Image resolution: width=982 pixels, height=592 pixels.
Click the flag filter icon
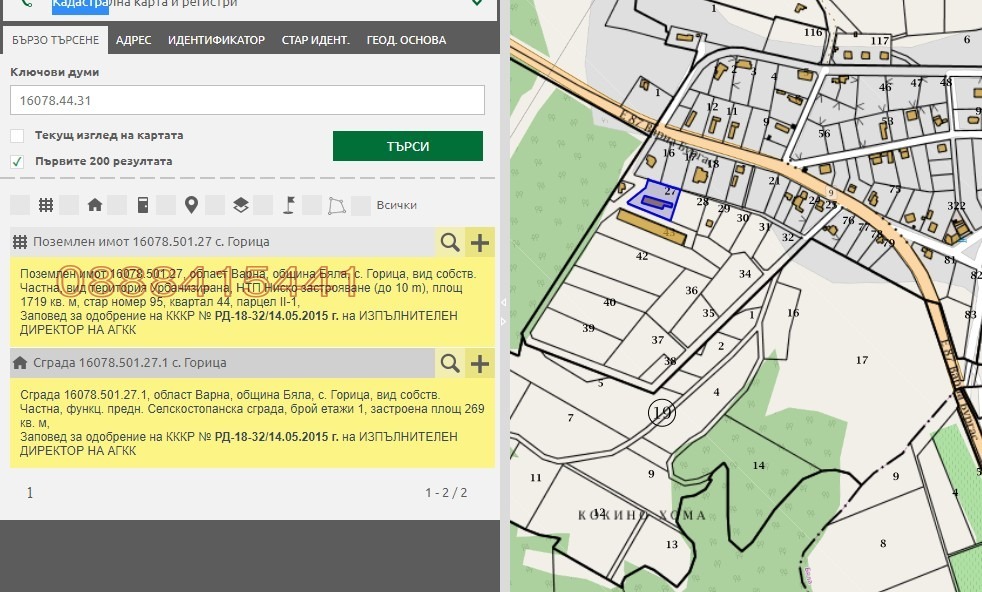288,205
